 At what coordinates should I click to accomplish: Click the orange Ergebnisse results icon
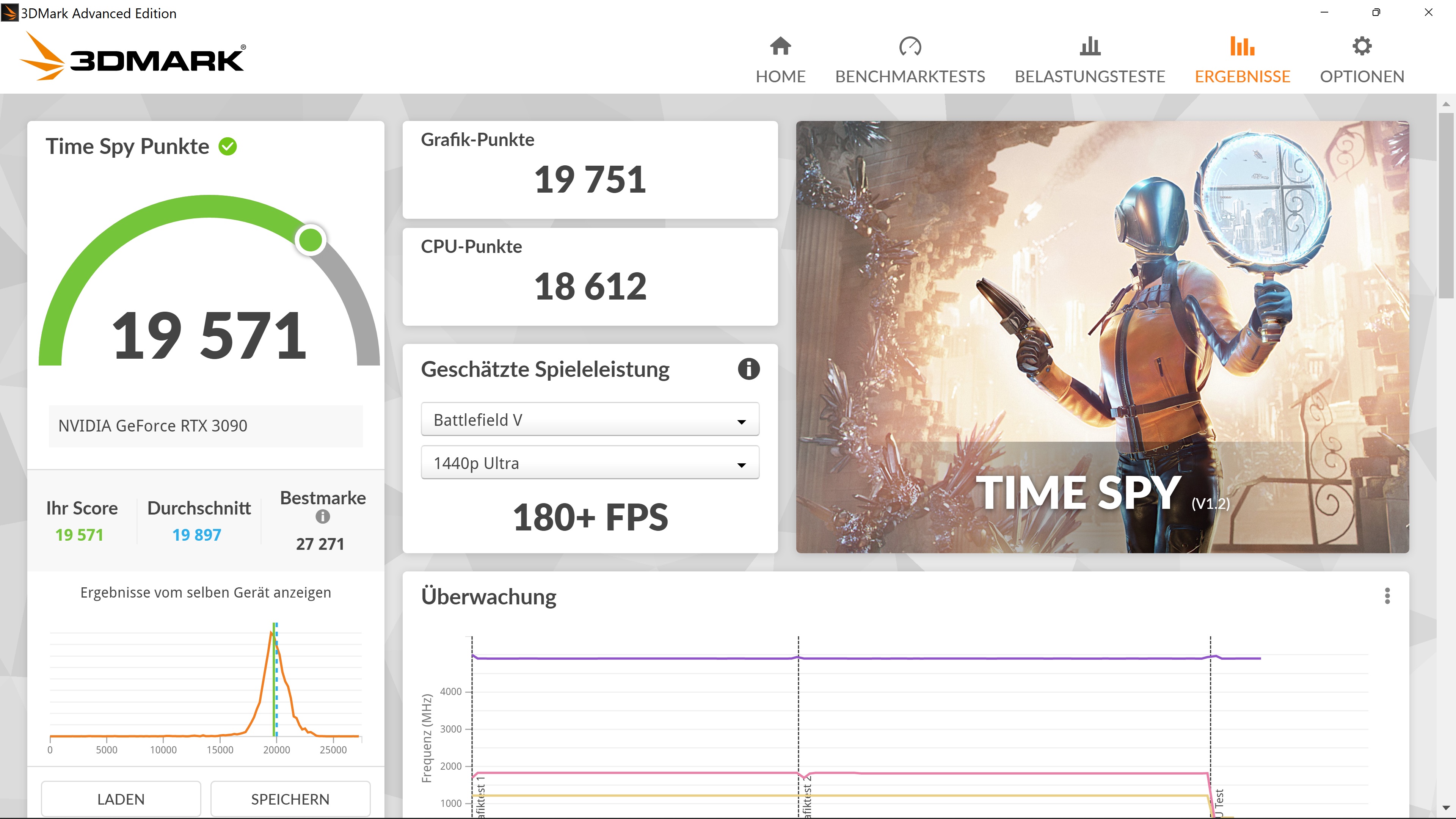(x=1242, y=46)
